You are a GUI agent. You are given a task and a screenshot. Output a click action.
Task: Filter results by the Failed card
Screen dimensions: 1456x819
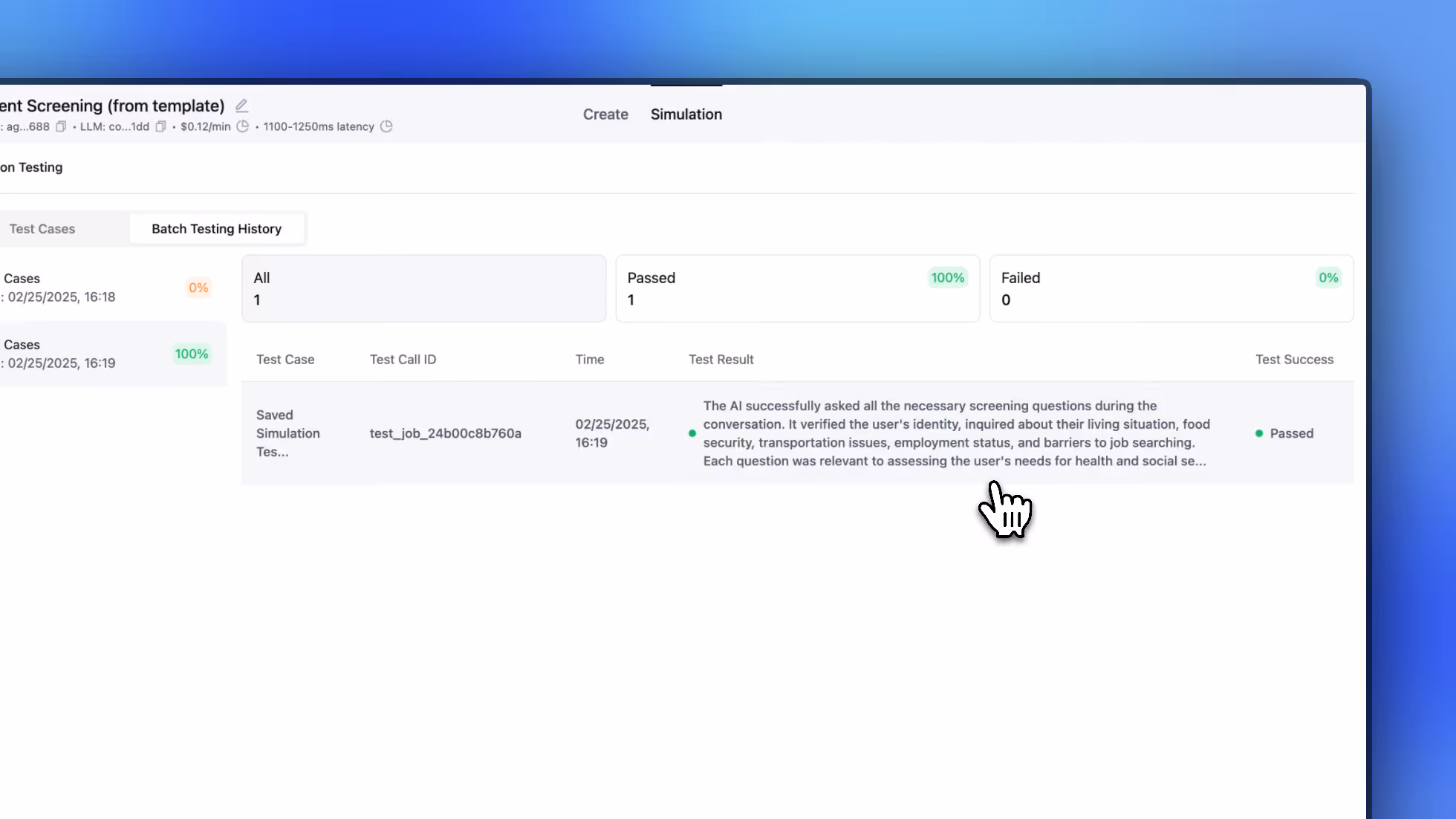(1171, 288)
